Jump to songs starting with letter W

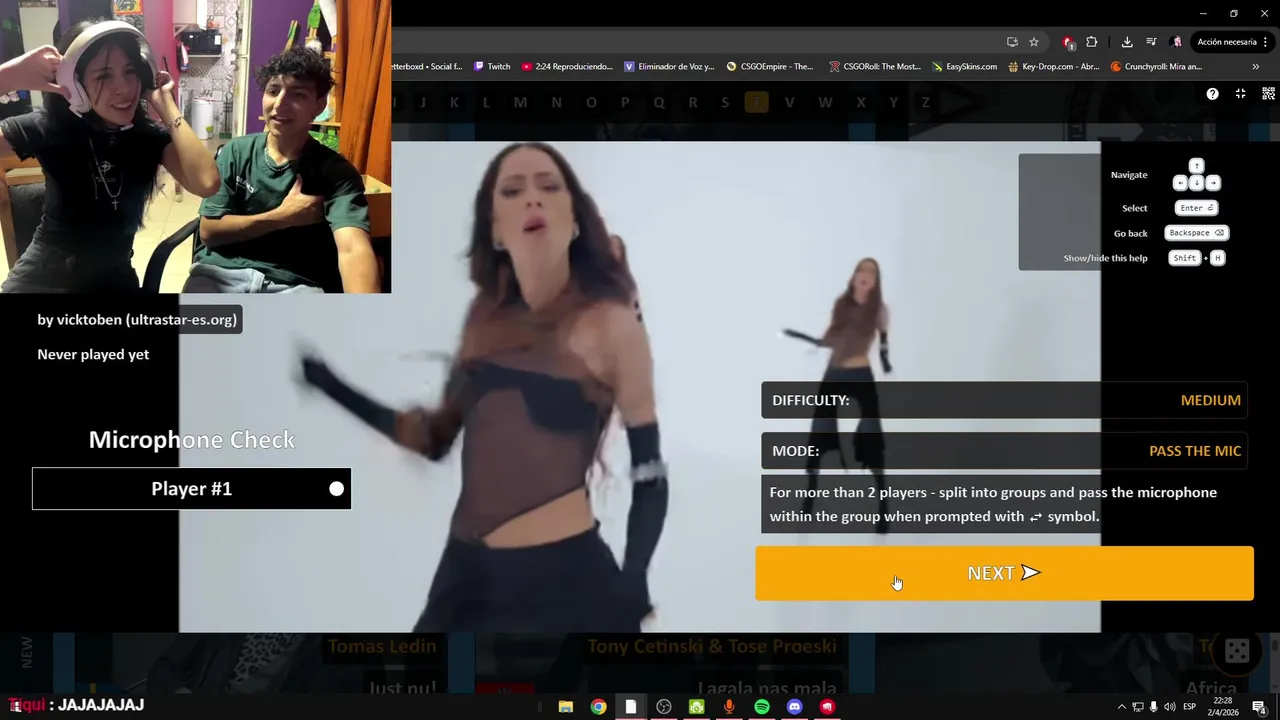(825, 102)
